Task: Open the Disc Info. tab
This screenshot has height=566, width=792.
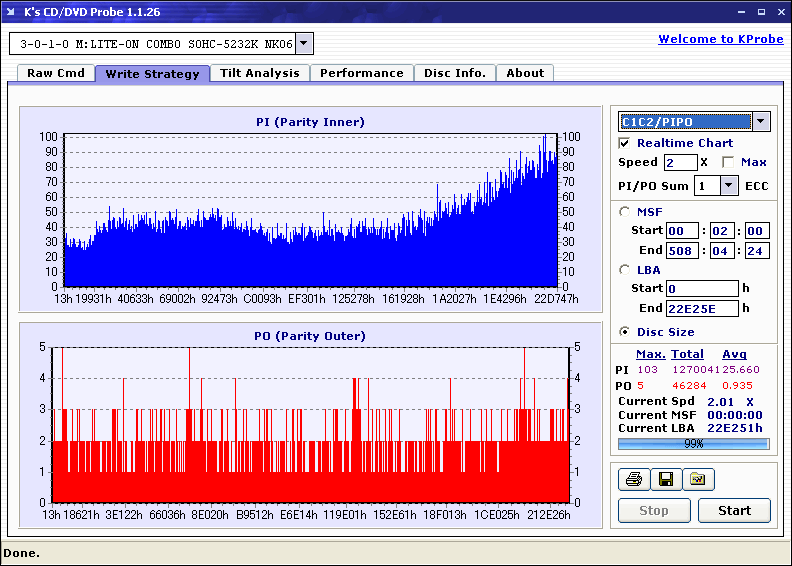Action: pos(455,73)
